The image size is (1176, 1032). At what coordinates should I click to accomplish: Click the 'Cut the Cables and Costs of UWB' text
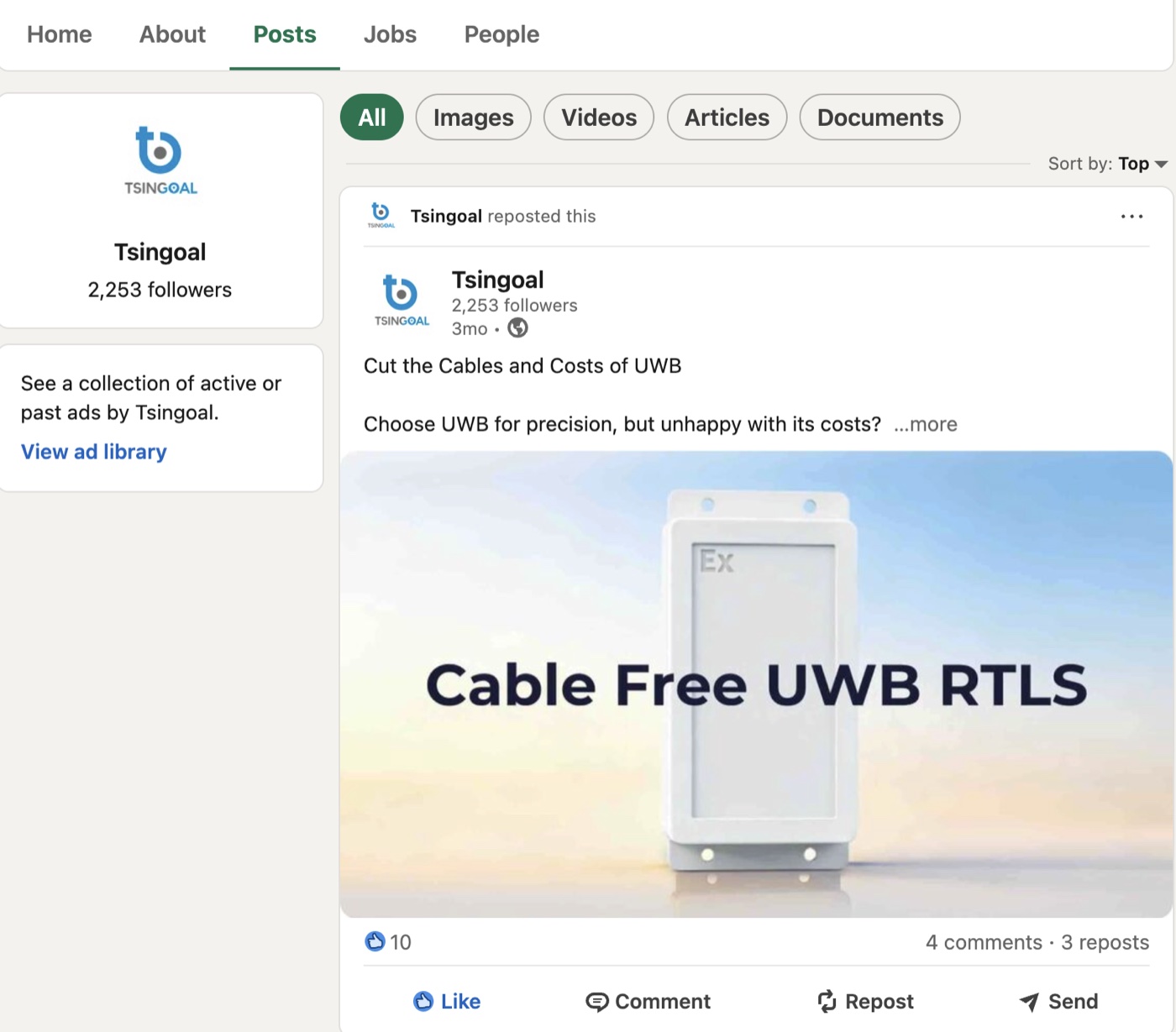click(522, 366)
